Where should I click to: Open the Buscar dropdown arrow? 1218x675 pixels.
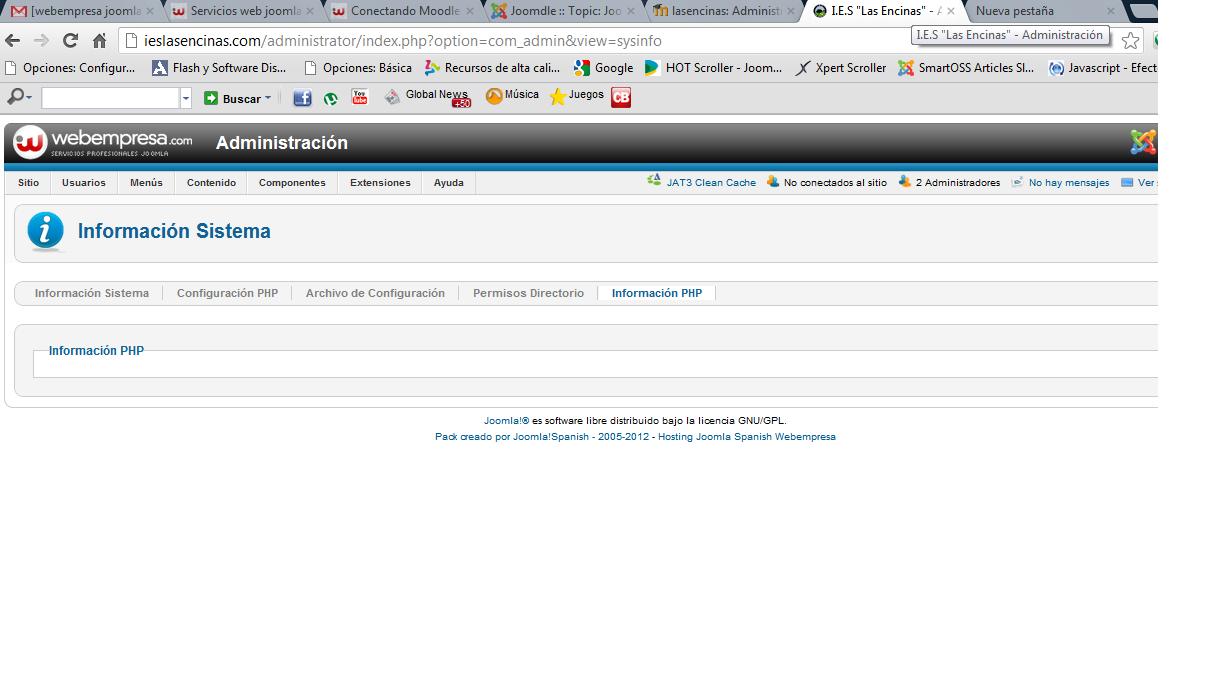click(268, 98)
